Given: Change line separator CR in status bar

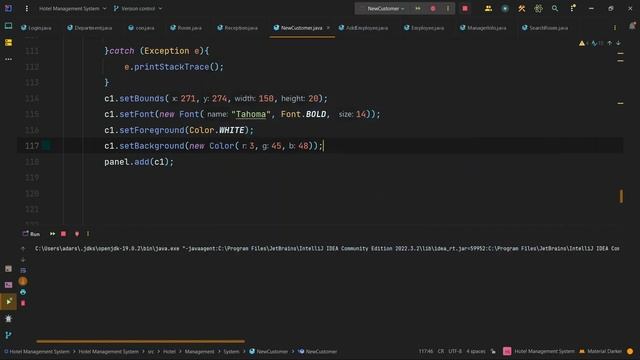Looking at the screenshot, I should pos(441,351).
